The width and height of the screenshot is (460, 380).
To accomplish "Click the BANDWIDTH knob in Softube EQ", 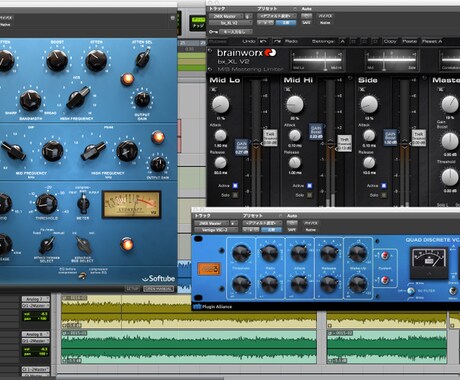I will pyautogui.click(x=30, y=100).
